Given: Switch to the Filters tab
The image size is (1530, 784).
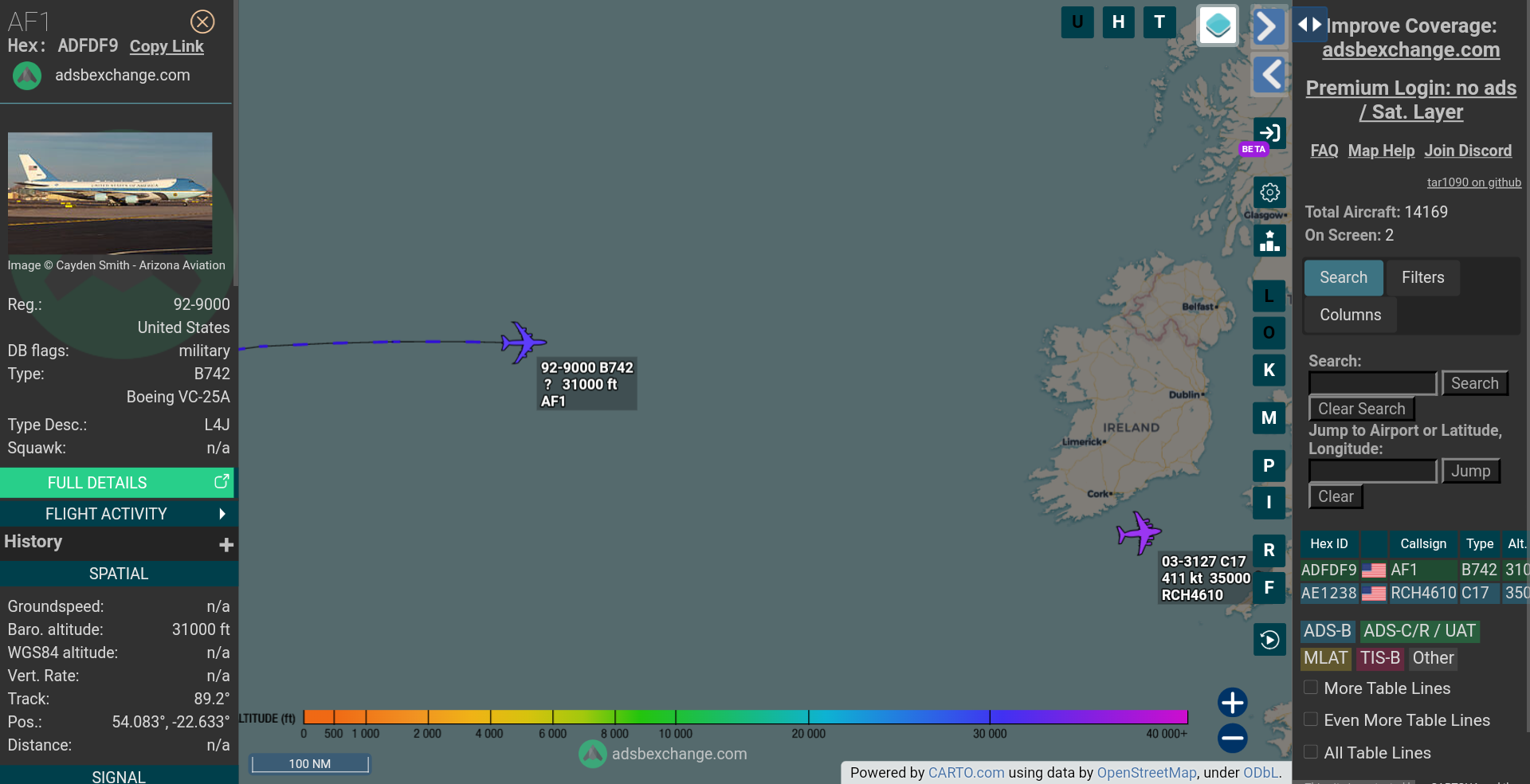Looking at the screenshot, I should 1423,277.
